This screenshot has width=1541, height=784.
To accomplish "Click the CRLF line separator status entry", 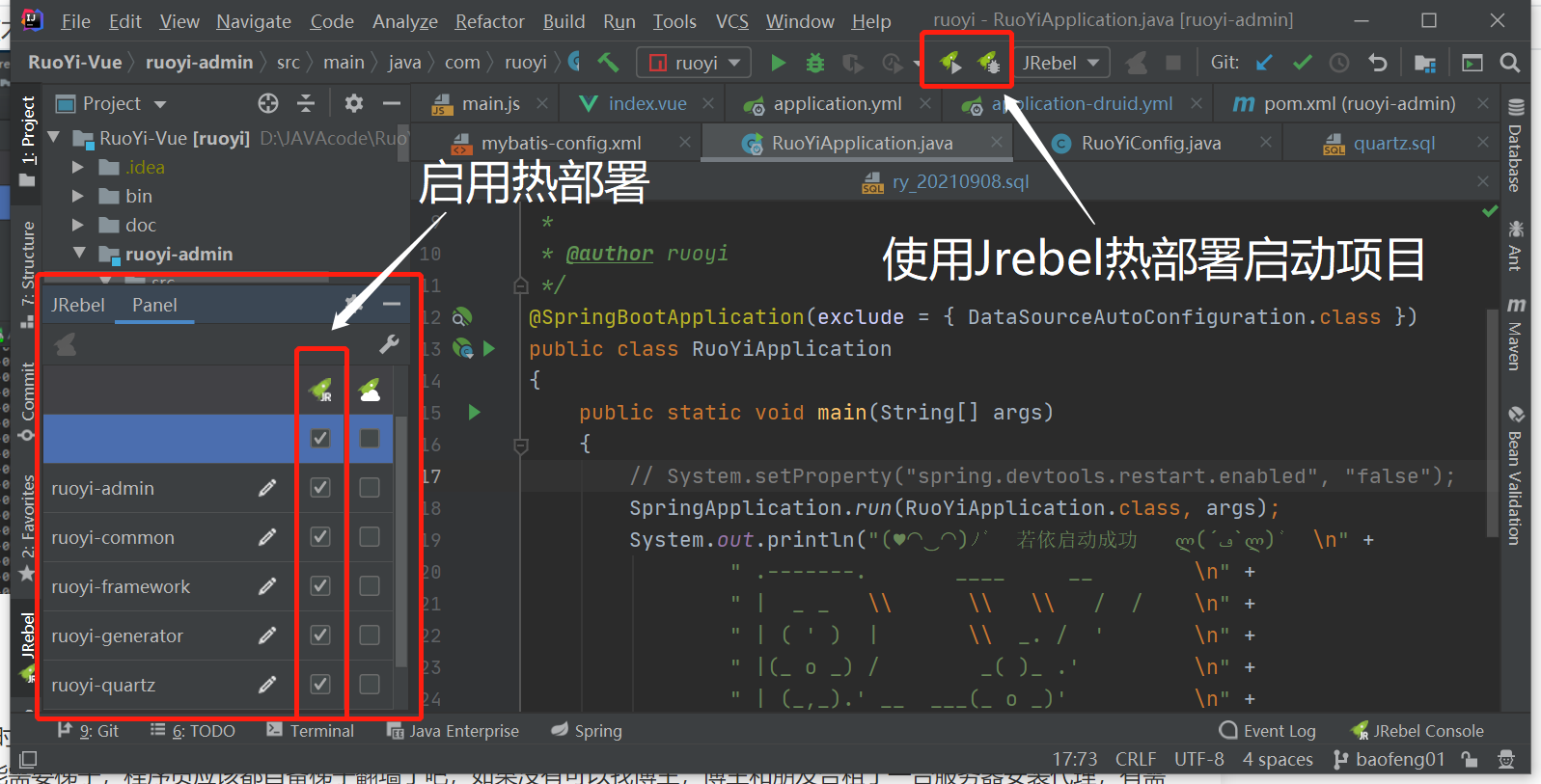I will click(x=1136, y=760).
